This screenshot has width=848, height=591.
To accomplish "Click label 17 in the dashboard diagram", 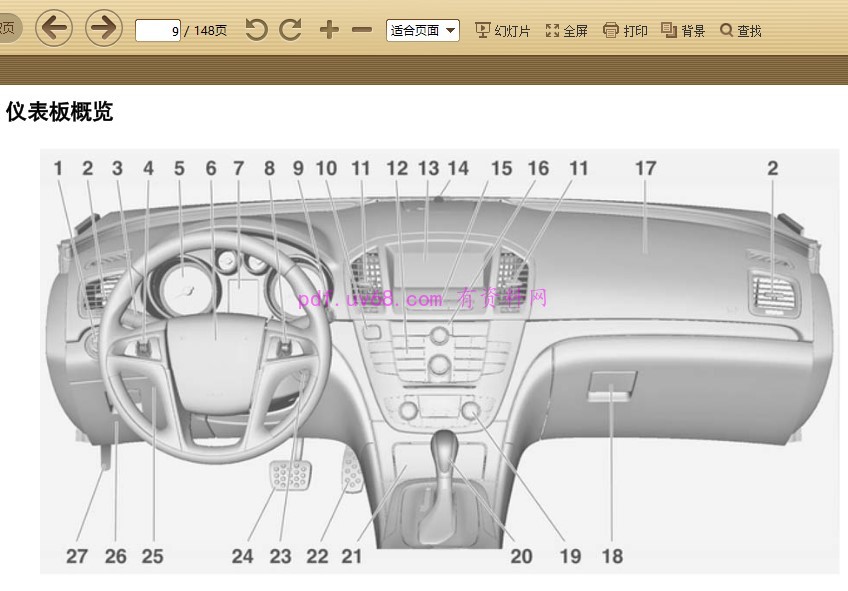I will (646, 168).
